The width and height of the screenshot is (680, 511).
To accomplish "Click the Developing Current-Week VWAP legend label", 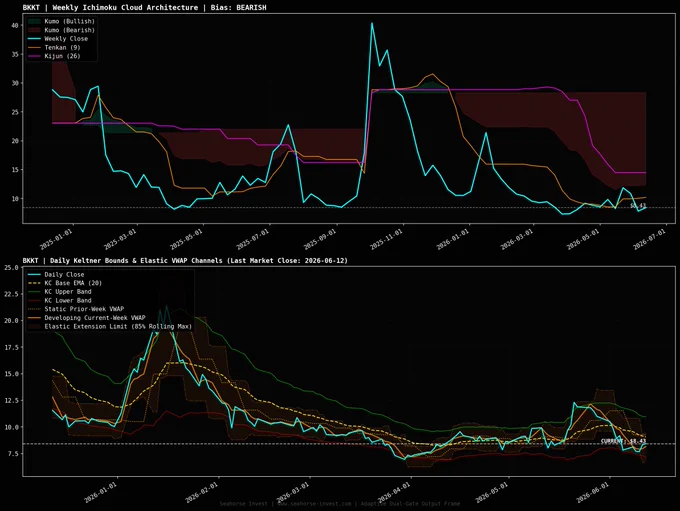I will (95, 318).
